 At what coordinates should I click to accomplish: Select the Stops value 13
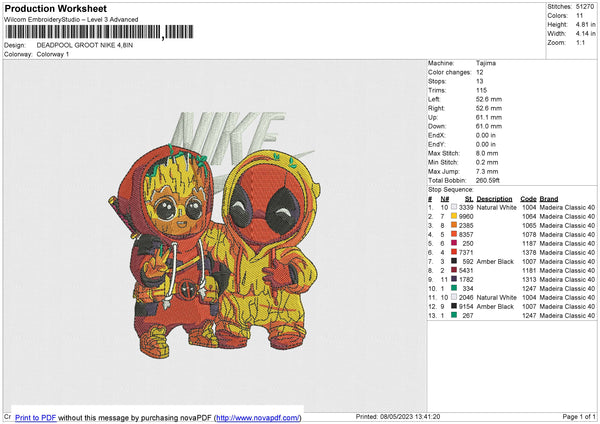tap(480, 81)
